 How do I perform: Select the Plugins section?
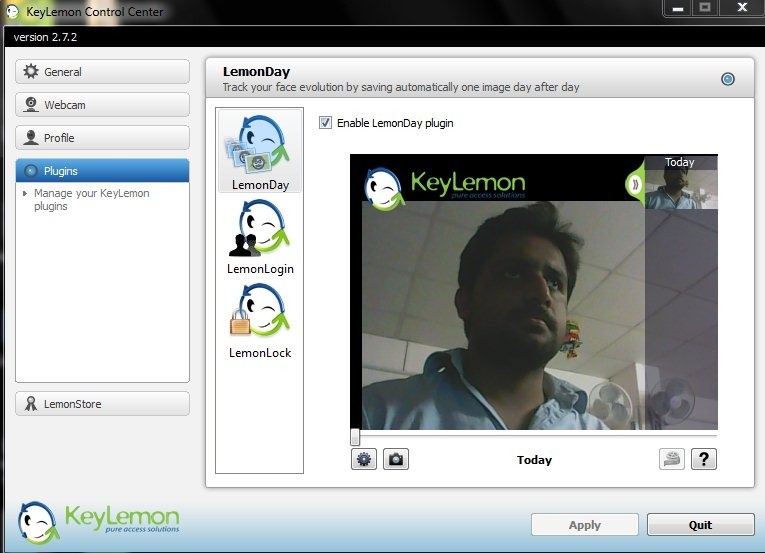tap(102, 171)
